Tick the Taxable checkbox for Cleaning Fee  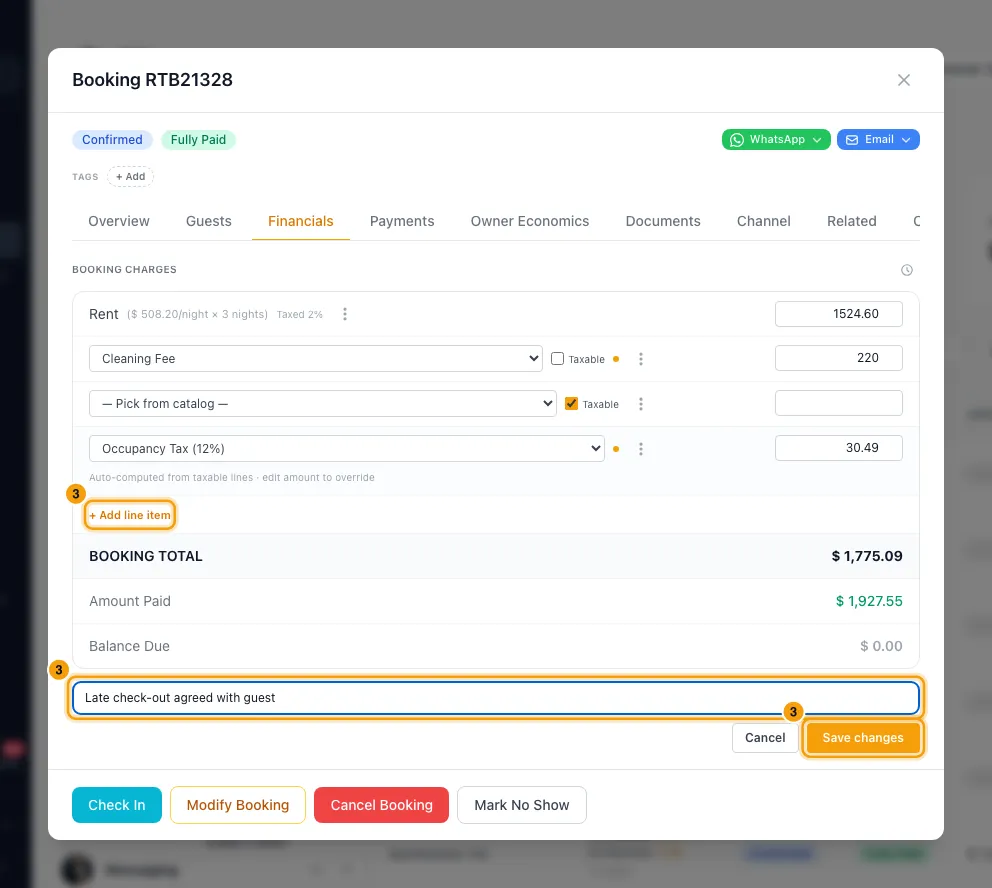pos(557,359)
